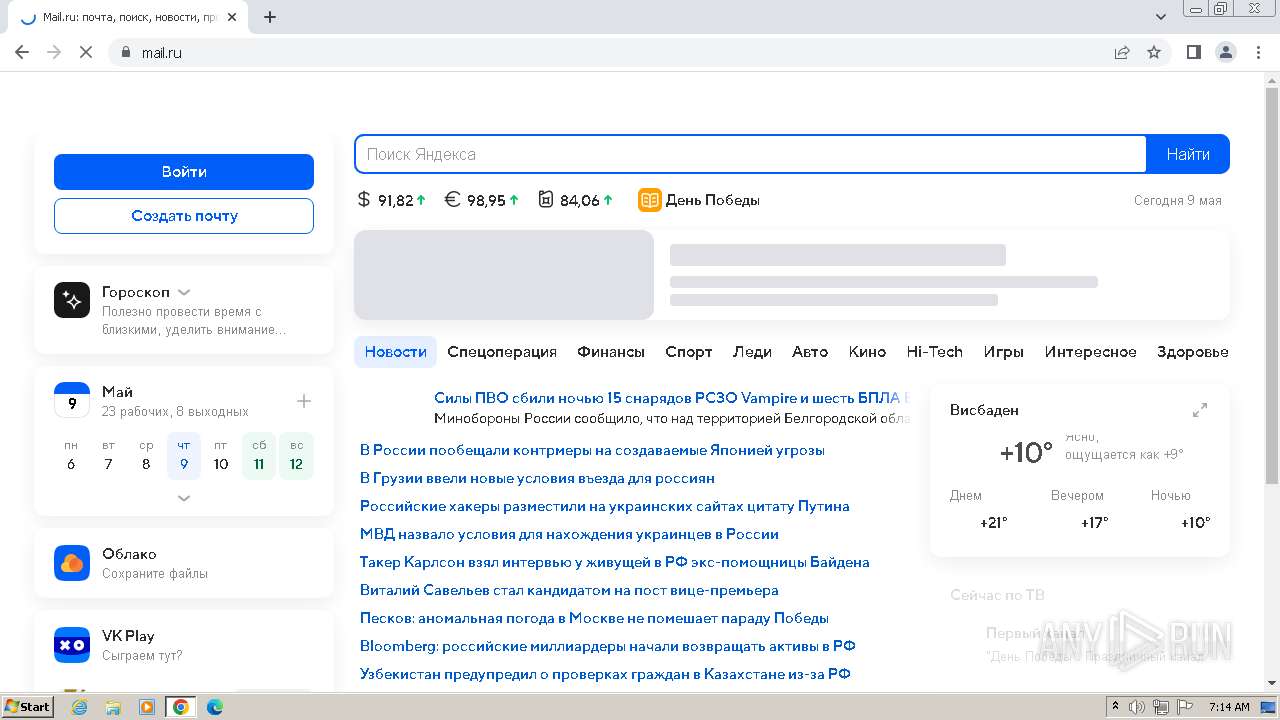
Task: Open the Horoscope sparkle icon
Action: click(72, 300)
